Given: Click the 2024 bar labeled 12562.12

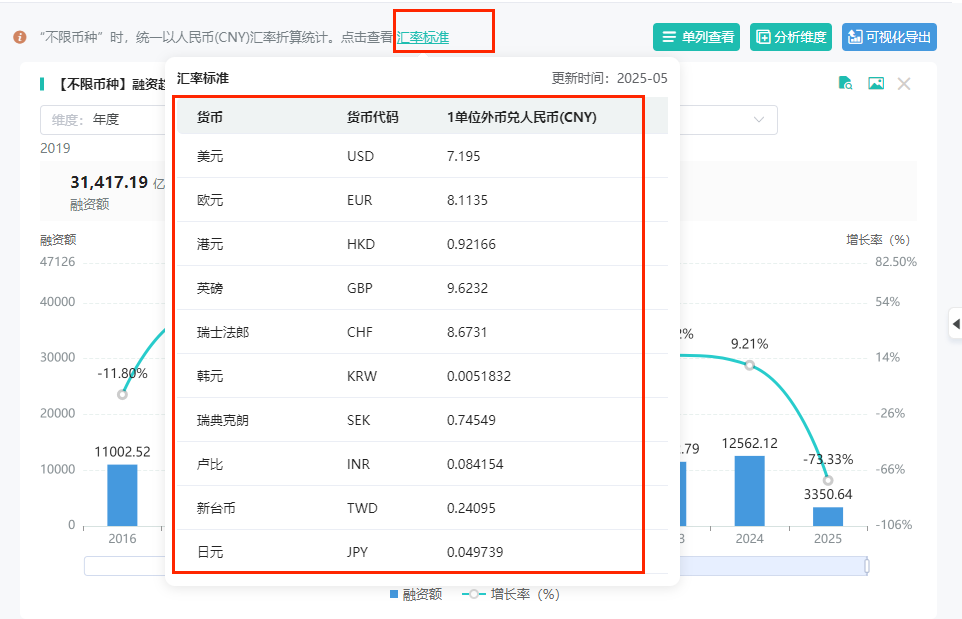Looking at the screenshot, I should 749,491.
